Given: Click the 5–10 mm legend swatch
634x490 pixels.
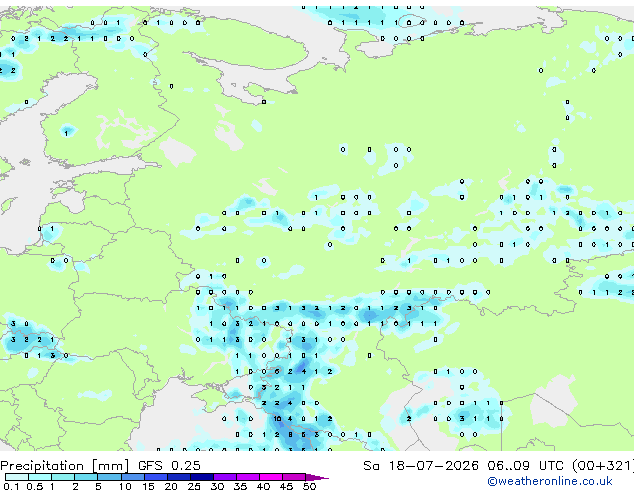Looking at the screenshot, I should tap(109, 477).
